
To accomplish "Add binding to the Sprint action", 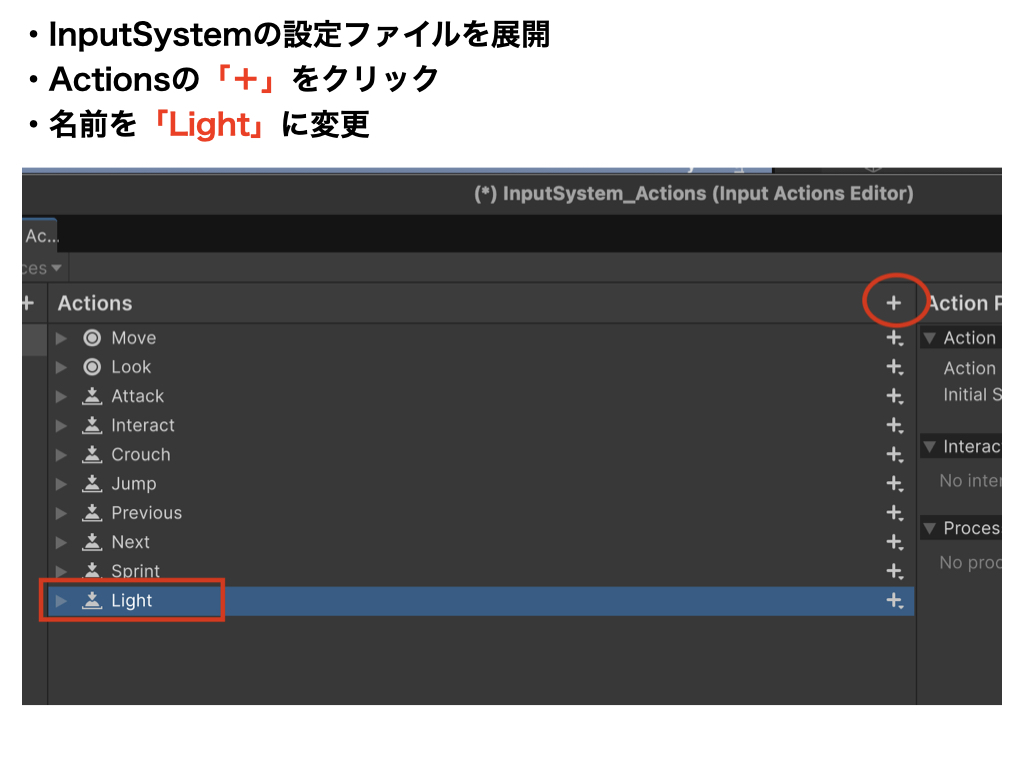I will pos(894,571).
